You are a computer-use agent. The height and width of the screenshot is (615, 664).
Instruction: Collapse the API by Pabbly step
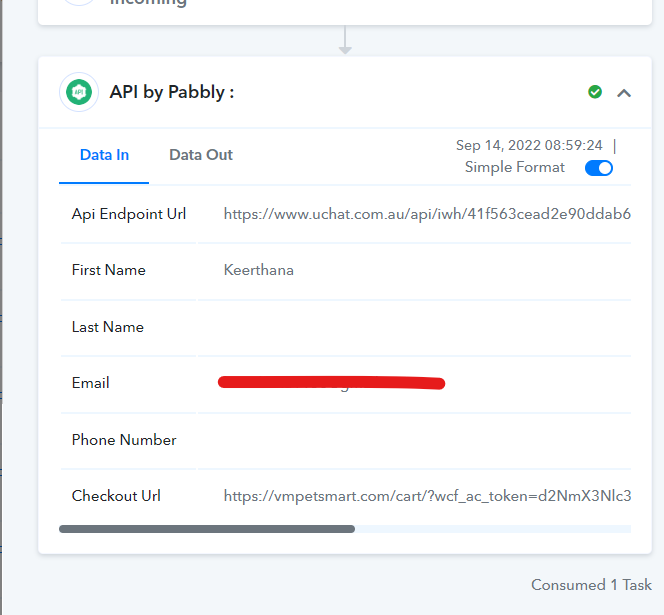coord(624,93)
